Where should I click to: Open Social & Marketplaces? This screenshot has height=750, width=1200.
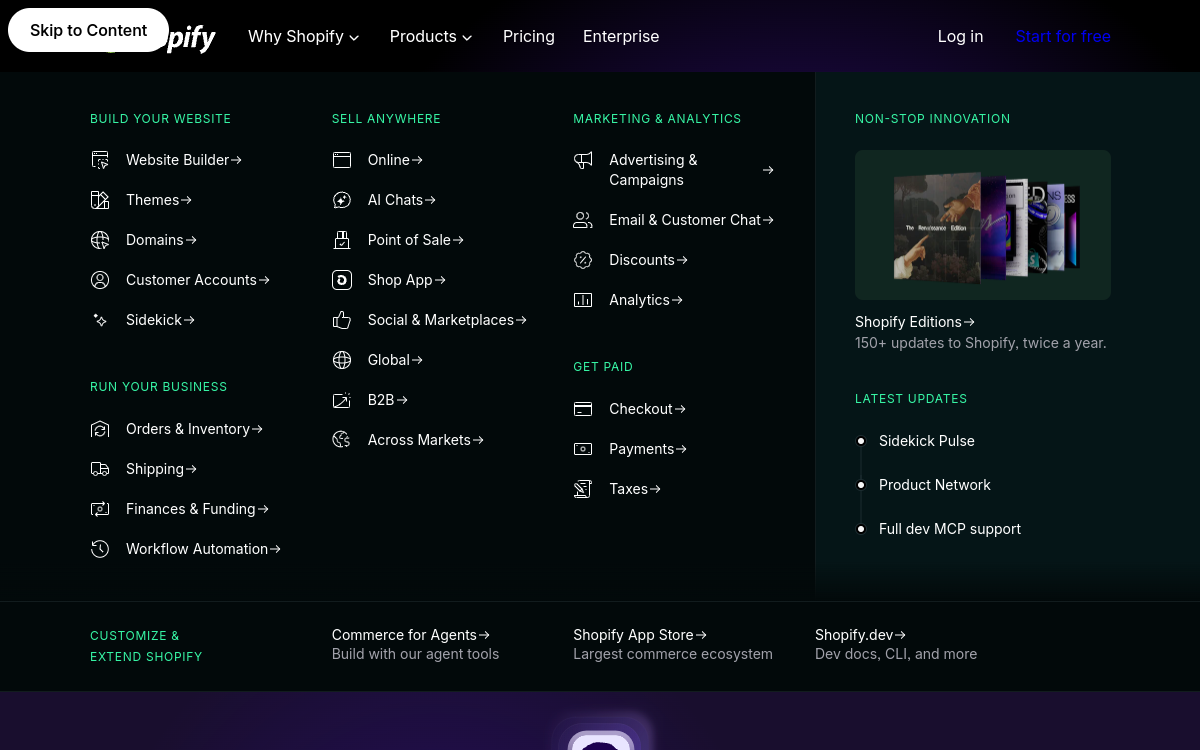coord(447,320)
